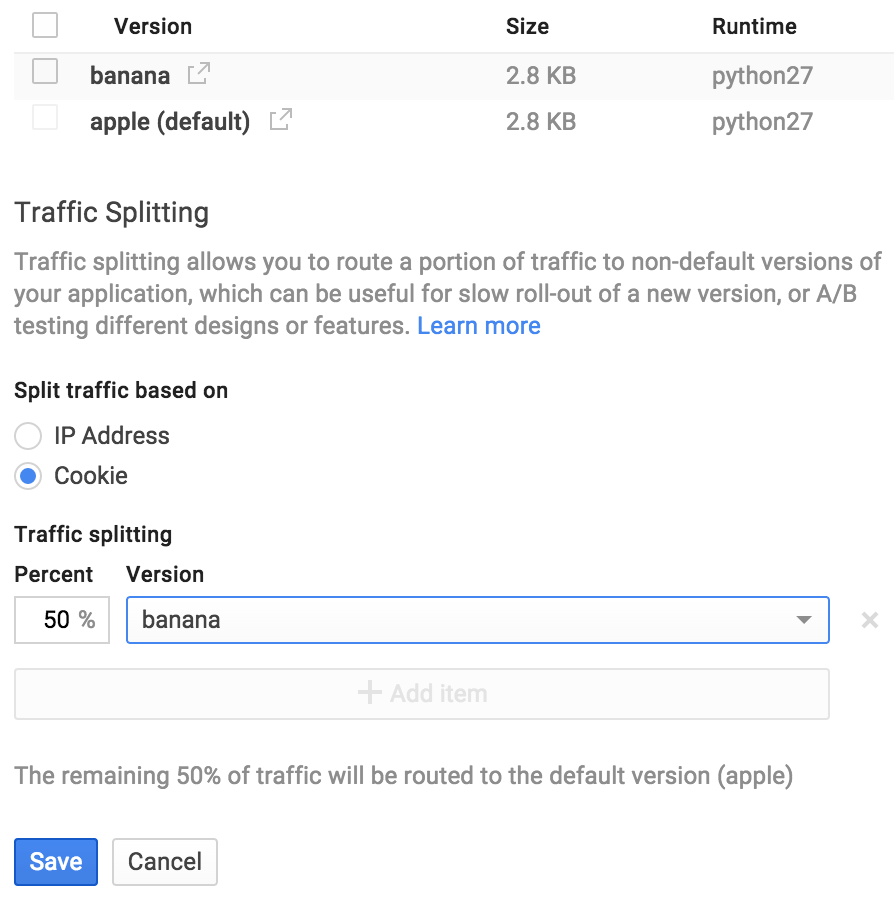Select IP Address as traffic split method
This screenshot has width=894, height=902.
(x=28, y=436)
